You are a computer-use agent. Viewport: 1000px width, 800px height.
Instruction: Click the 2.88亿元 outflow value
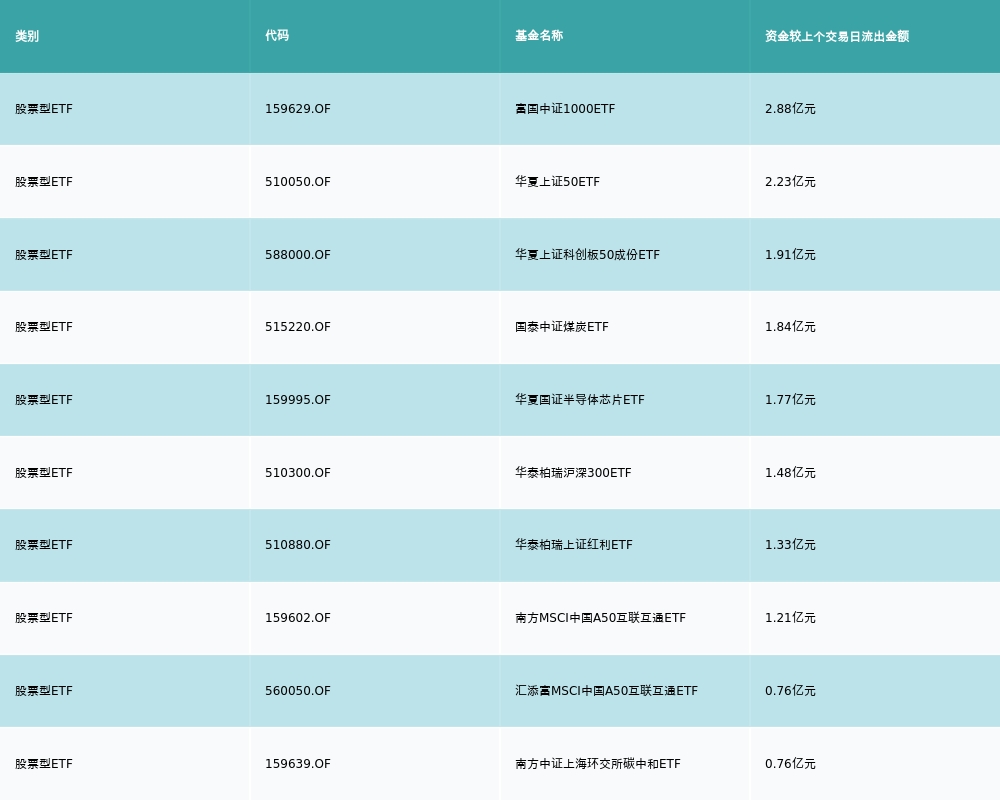(x=790, y=109)
